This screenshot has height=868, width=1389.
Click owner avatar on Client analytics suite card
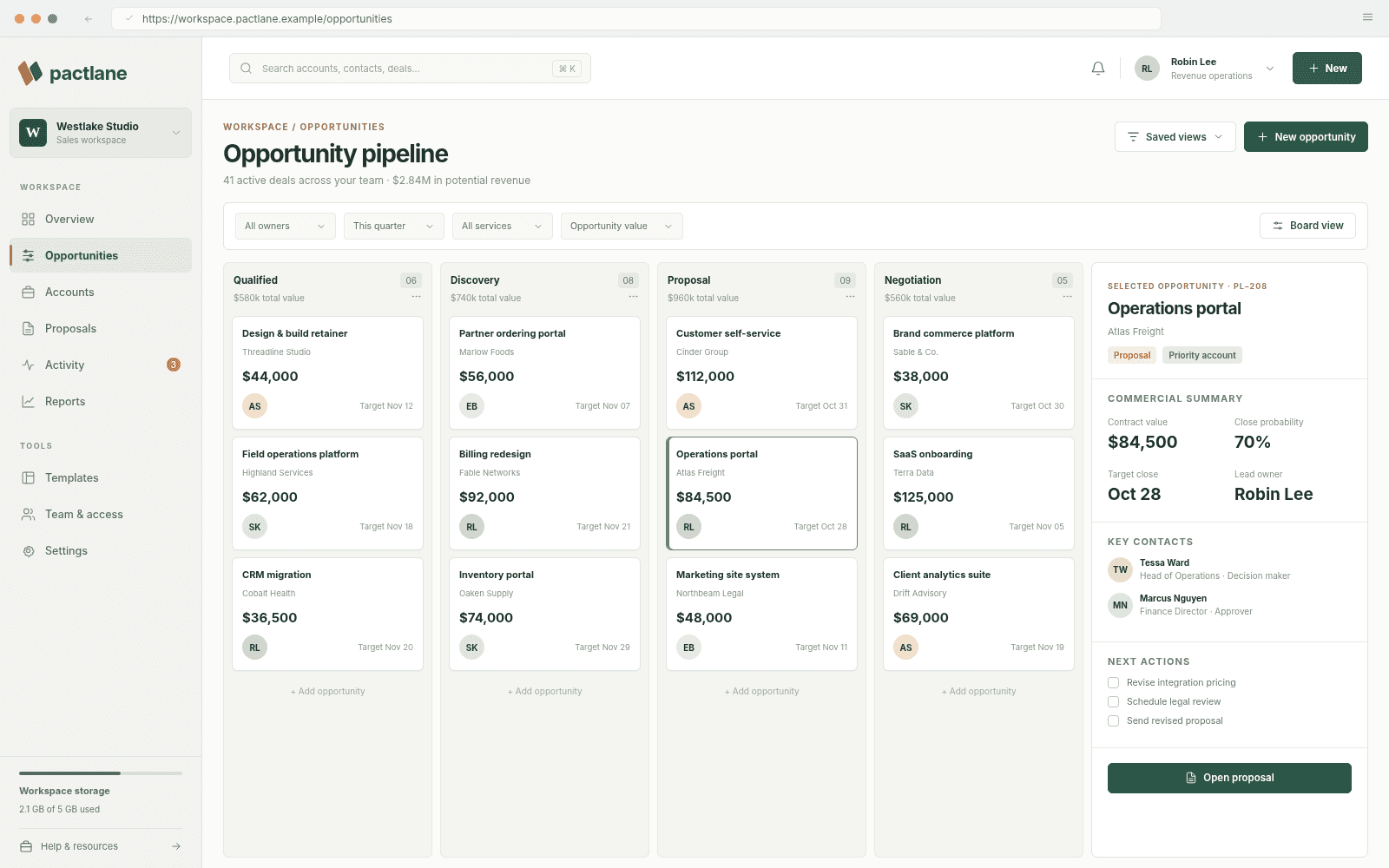(x=905, y=648)
